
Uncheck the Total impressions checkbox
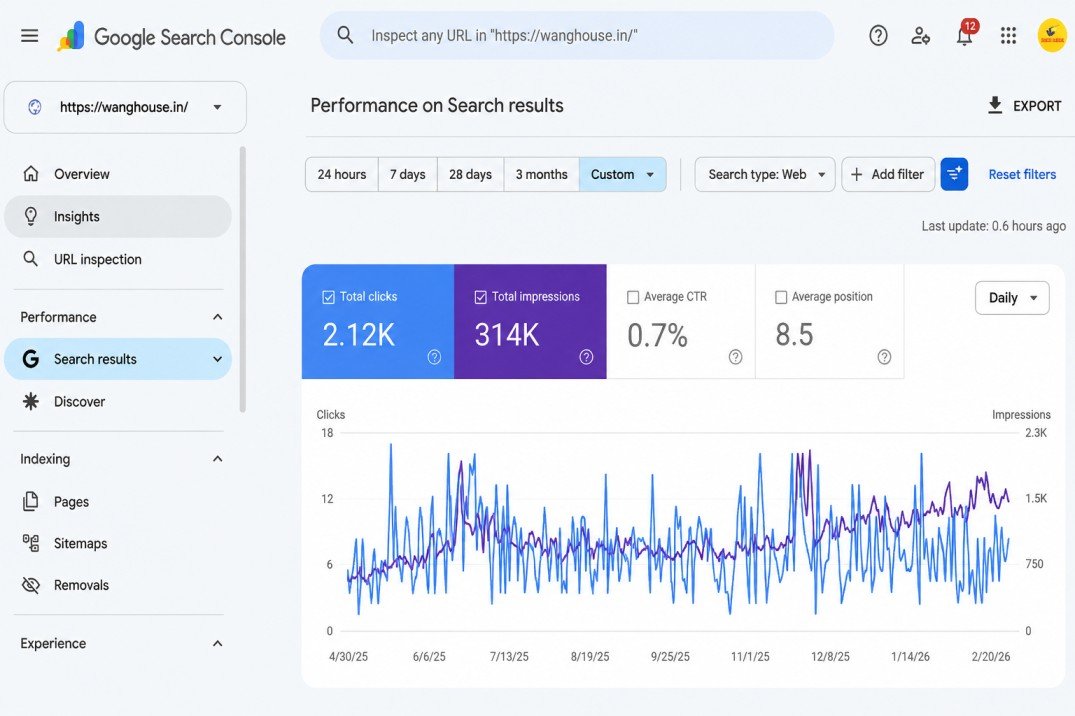coord(481,297)
